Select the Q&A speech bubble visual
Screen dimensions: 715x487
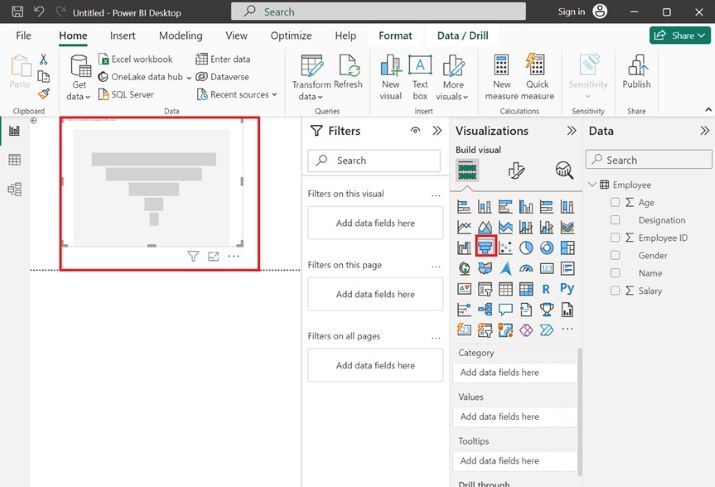click(x=505, y=309)
